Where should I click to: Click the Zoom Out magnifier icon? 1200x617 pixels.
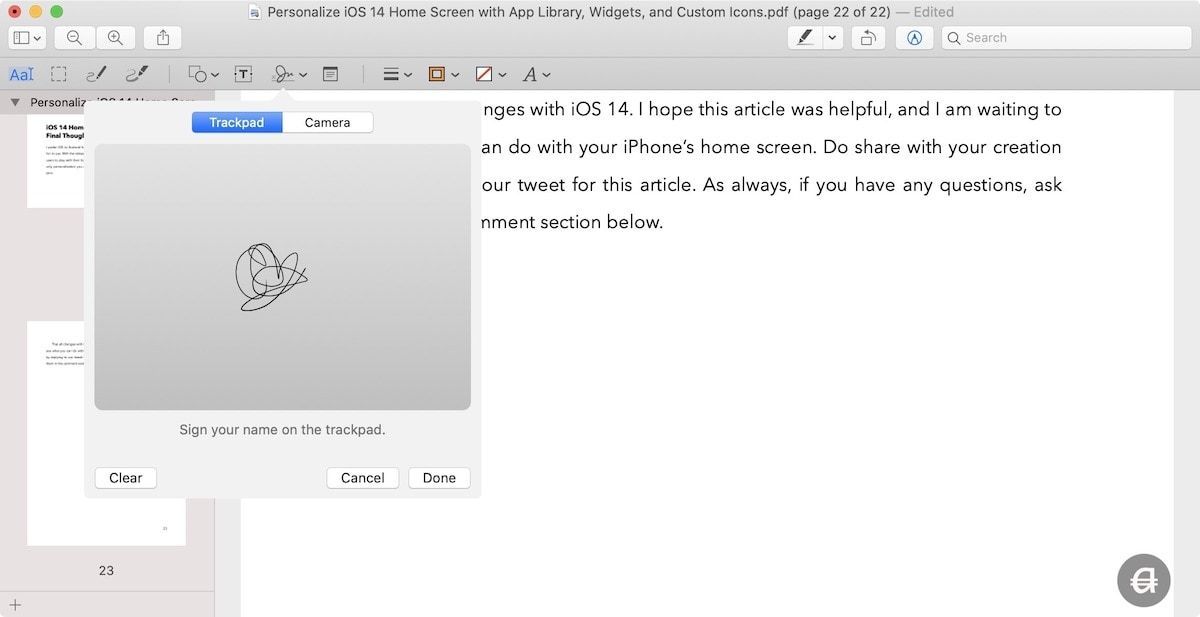click(74, 38)
